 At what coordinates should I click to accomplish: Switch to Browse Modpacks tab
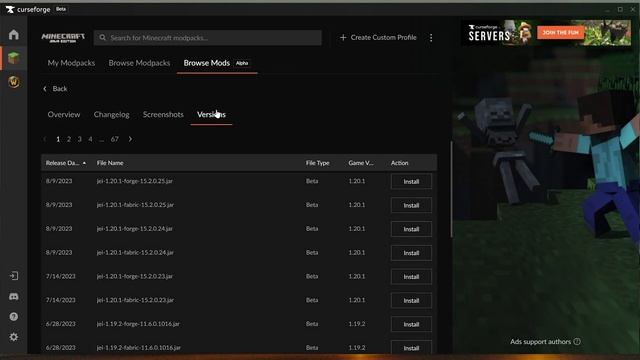pyautogui.click(x=139, y=63)
